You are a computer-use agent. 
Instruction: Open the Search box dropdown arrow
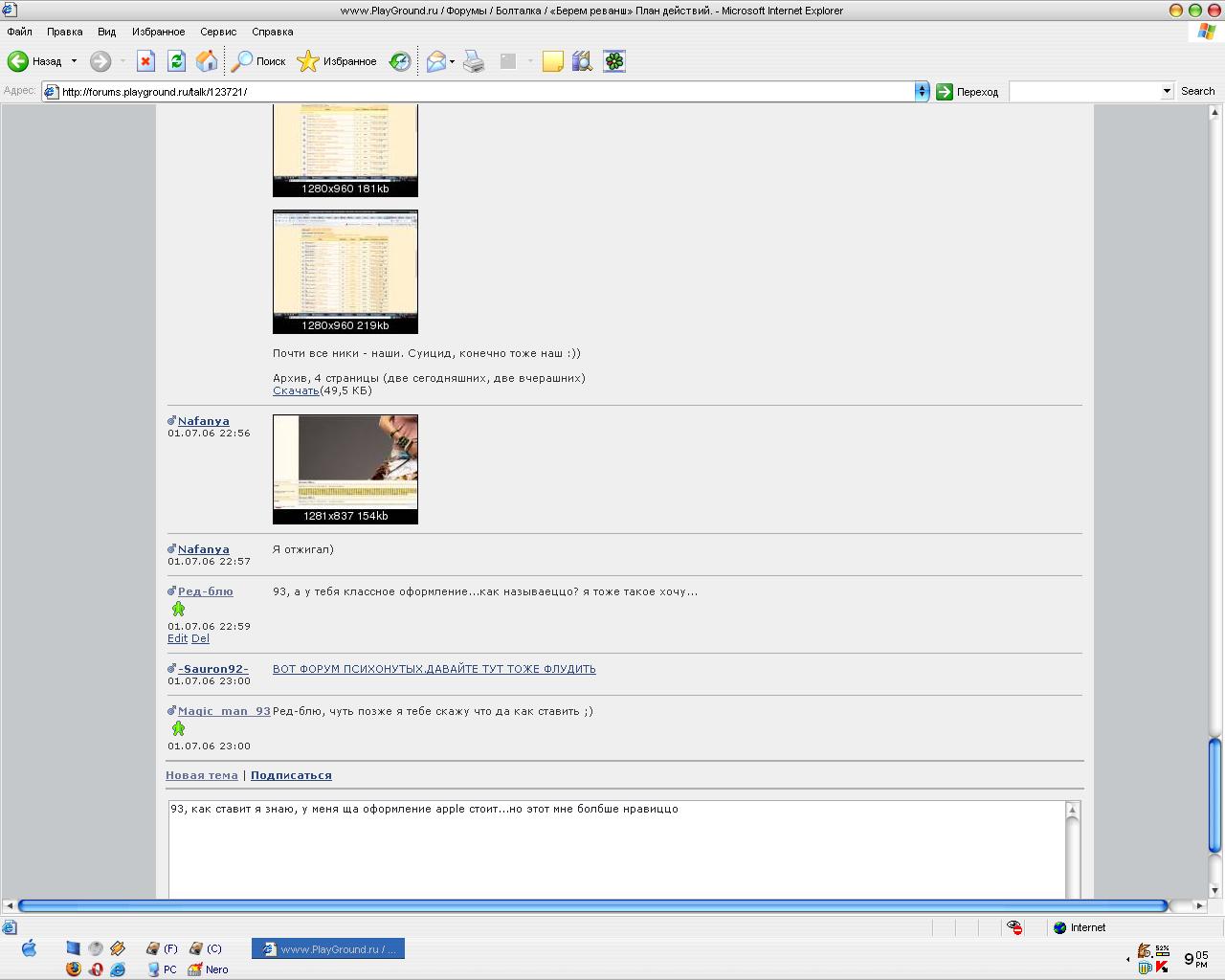coord(1167,92)
